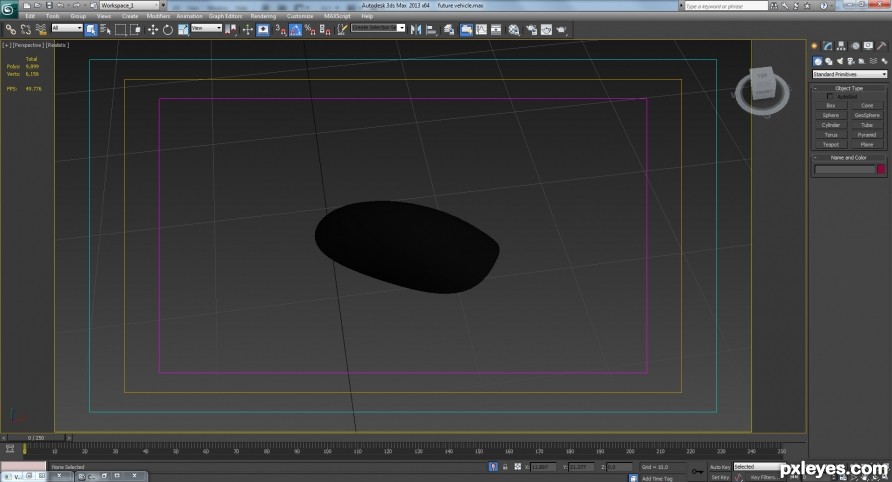
Task: Open the Tools menu
Action: tap(52, 16)
